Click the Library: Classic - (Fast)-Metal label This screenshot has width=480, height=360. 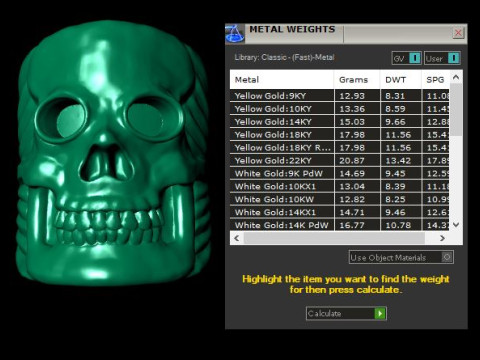pos(284,57)
